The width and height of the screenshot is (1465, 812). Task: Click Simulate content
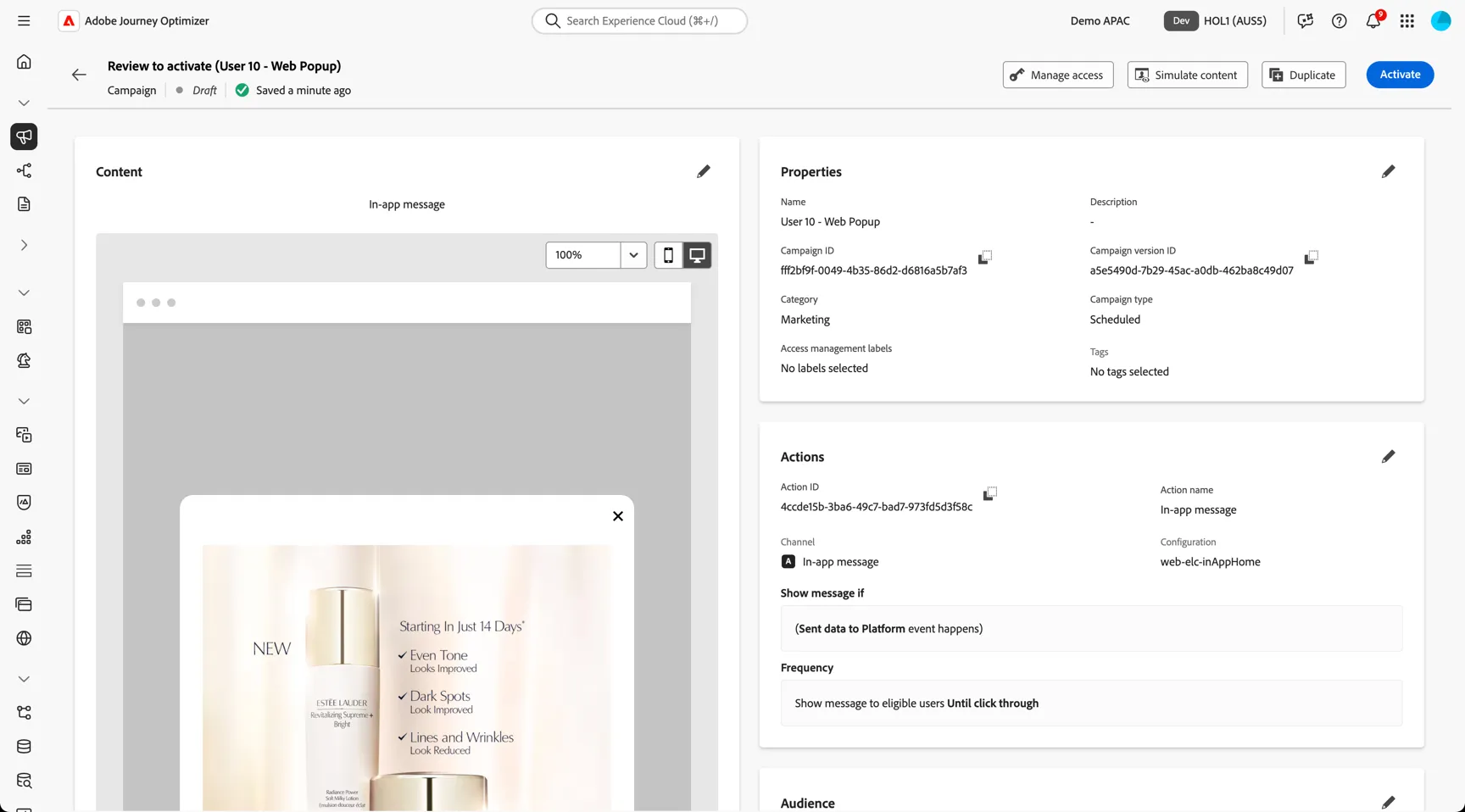1187,75
